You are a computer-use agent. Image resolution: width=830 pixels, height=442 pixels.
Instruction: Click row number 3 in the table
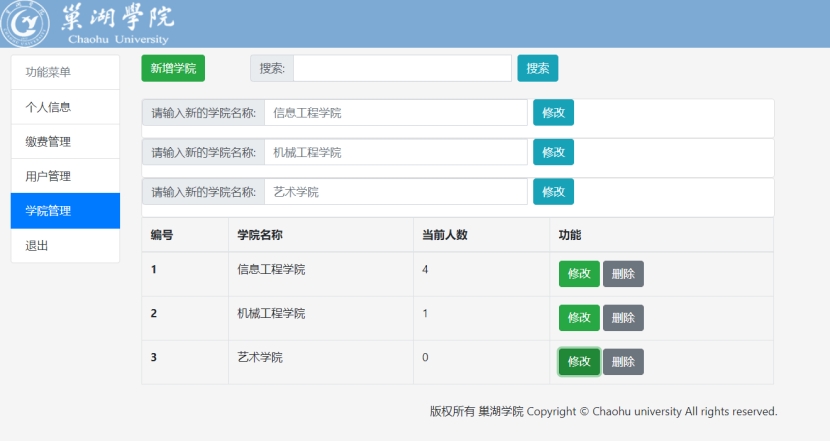154,357
